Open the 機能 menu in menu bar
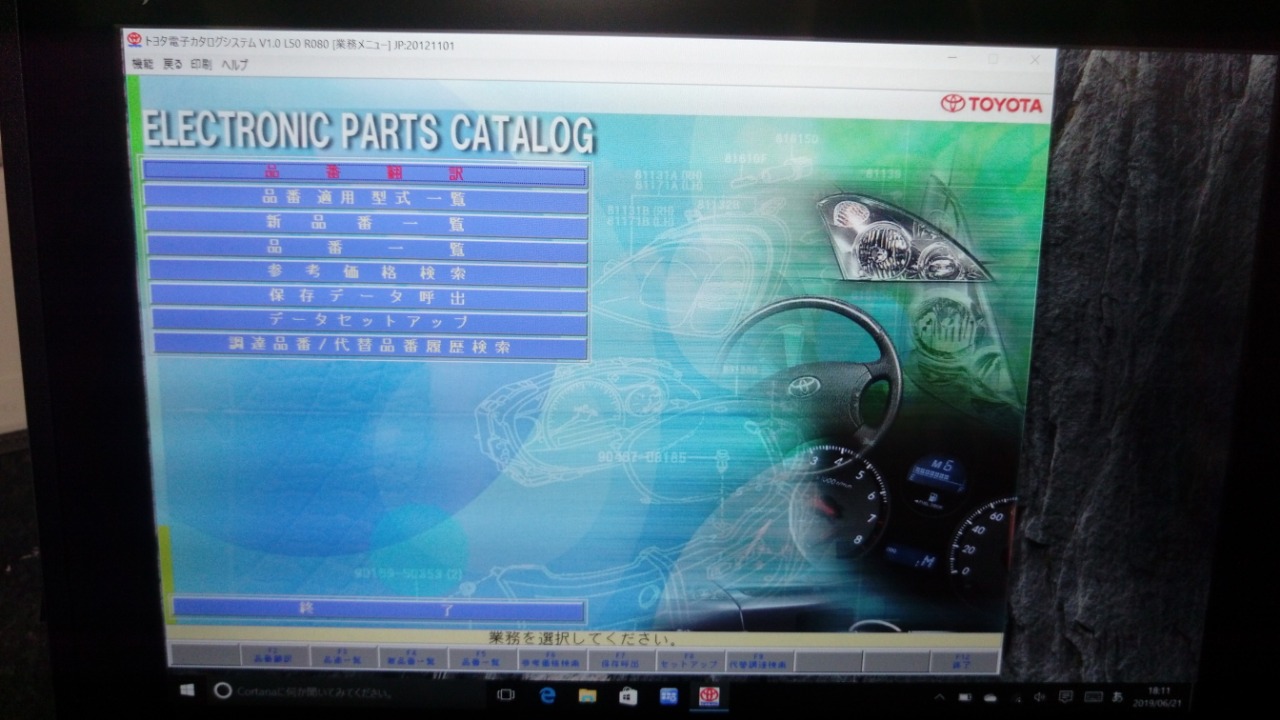 (x=143, y=64)
